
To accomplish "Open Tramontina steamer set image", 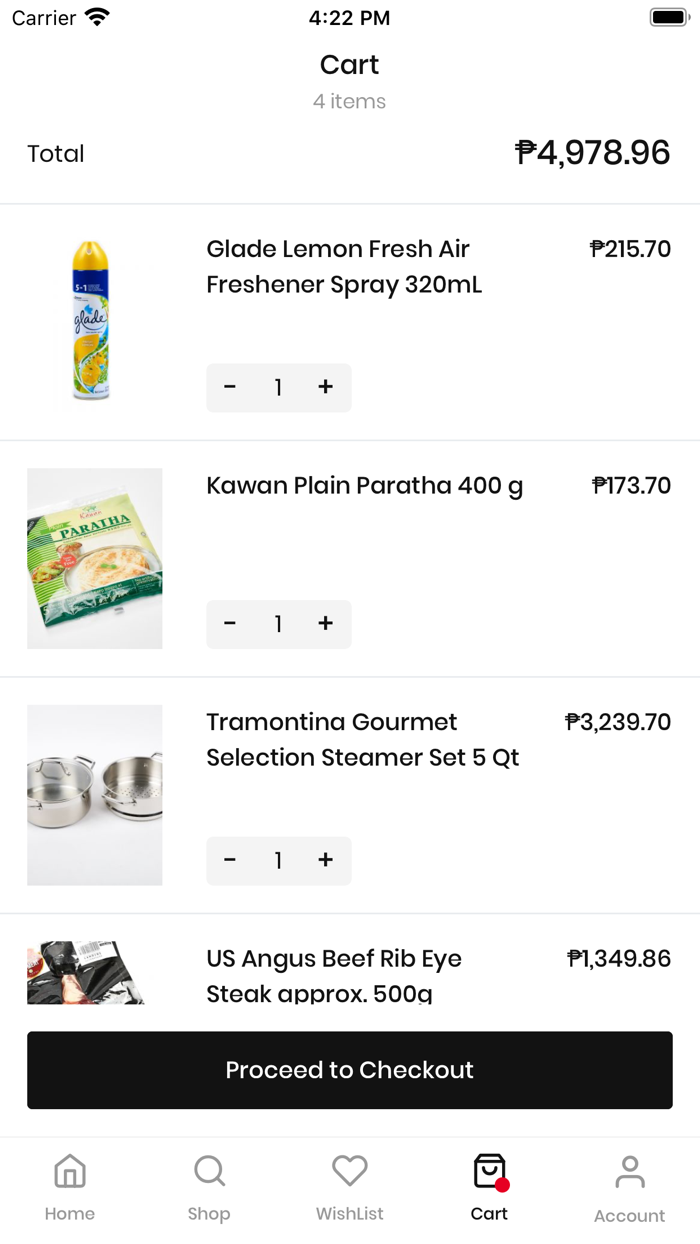I will pyautogui.click(x=94, y=795).
